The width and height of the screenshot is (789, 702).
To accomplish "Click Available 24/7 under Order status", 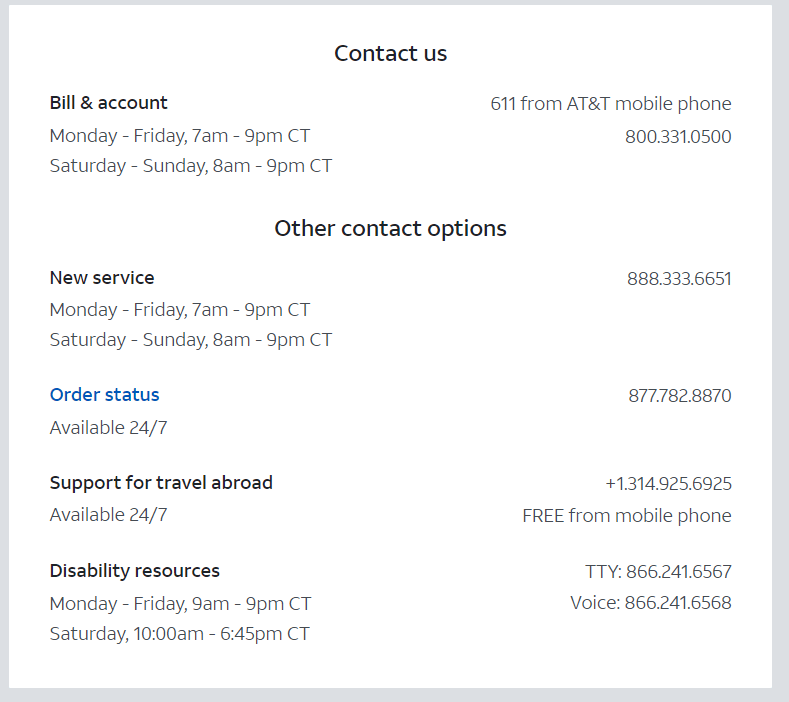I will 108,428.
